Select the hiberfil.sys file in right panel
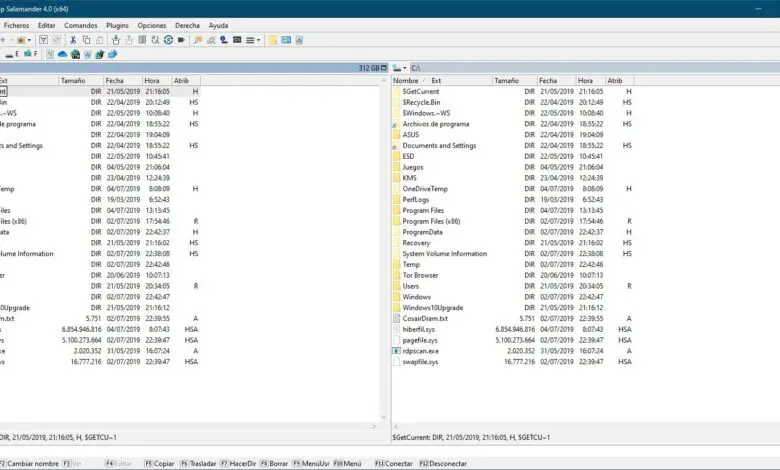 (x=418, y=329)
